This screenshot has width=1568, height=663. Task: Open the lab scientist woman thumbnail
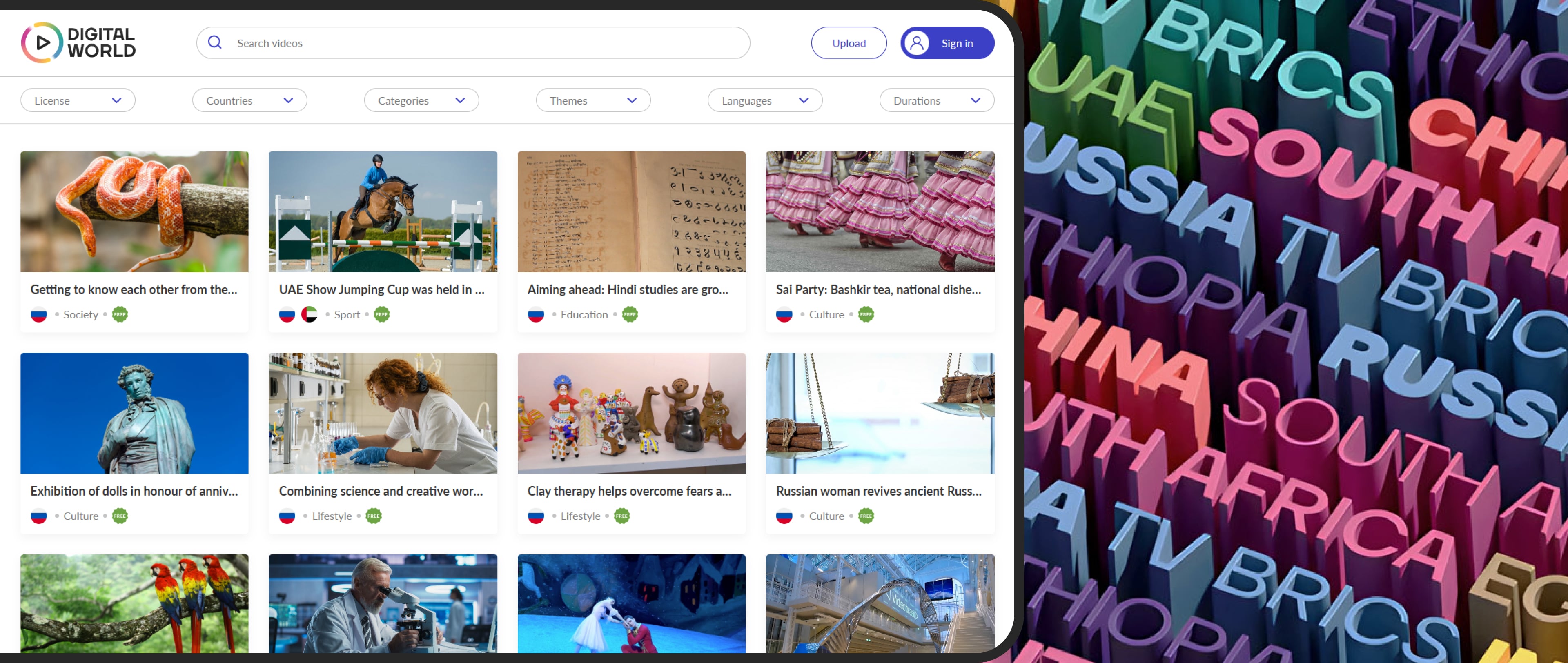(x=383, y=413)
